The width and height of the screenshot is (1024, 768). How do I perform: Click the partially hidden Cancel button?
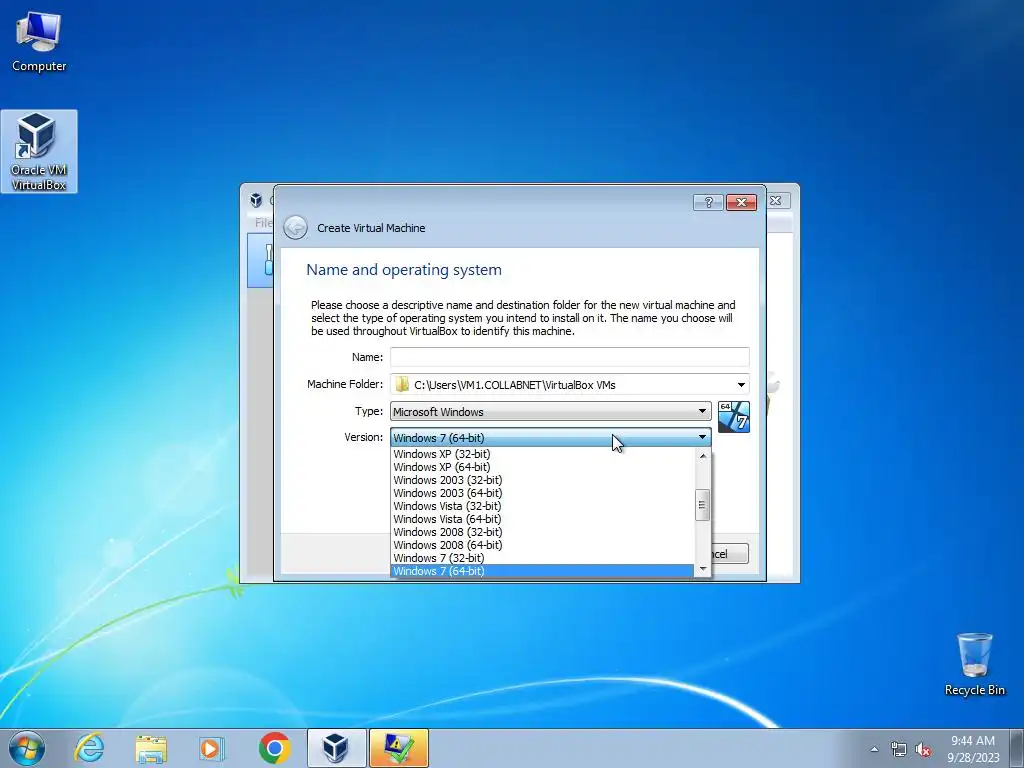point(730,554)
